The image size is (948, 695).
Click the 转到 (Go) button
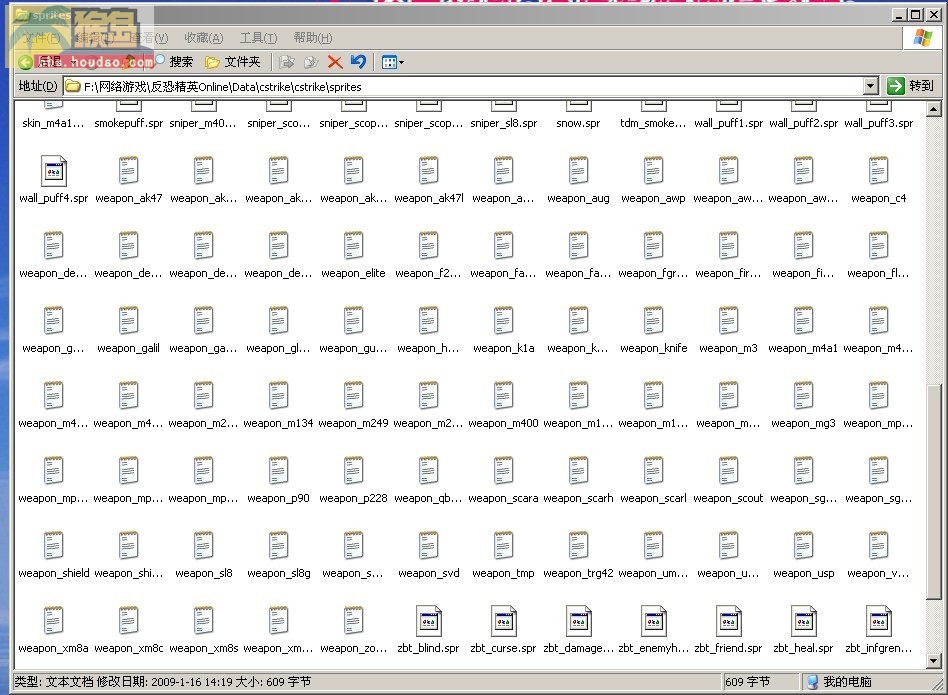[911, 86]
